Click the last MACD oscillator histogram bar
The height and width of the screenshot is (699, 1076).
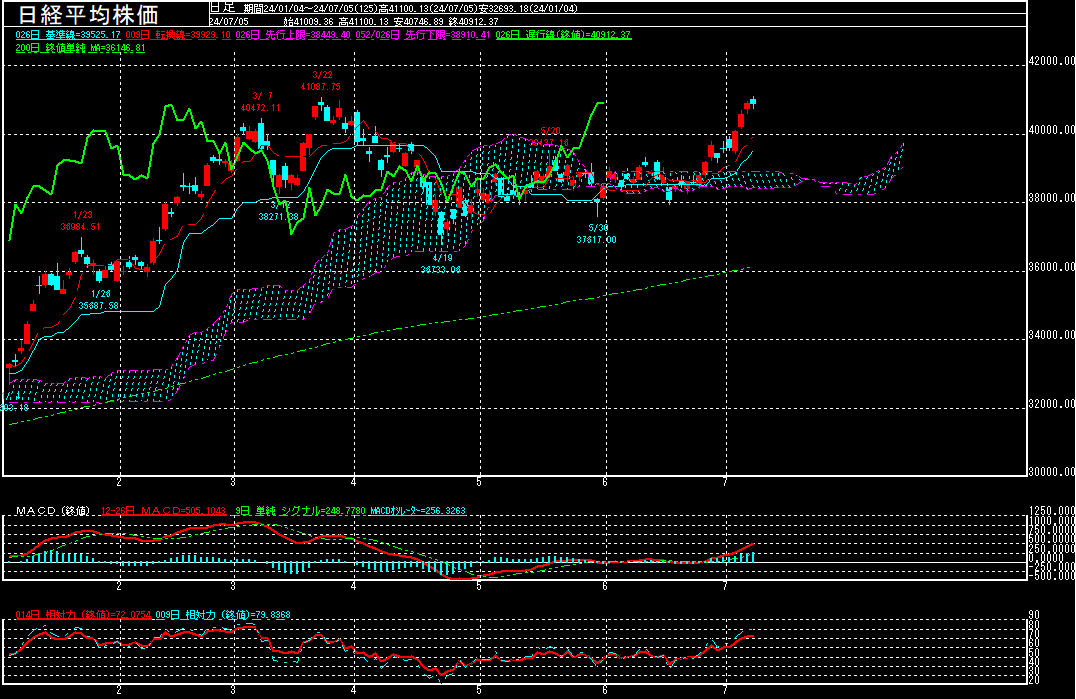pos(753,557)
